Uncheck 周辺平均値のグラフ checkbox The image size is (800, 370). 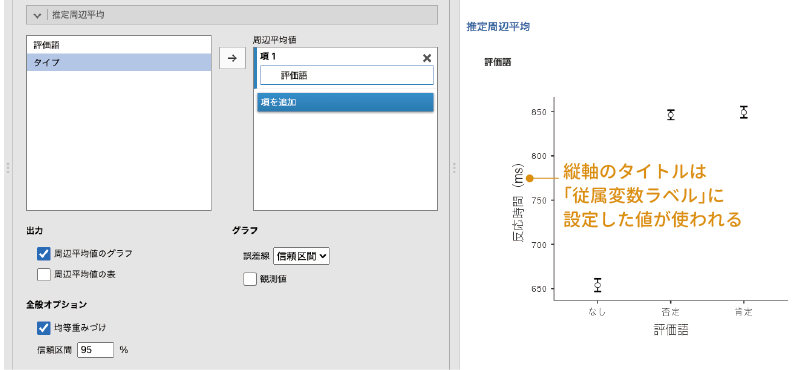[x=44, y=253]
